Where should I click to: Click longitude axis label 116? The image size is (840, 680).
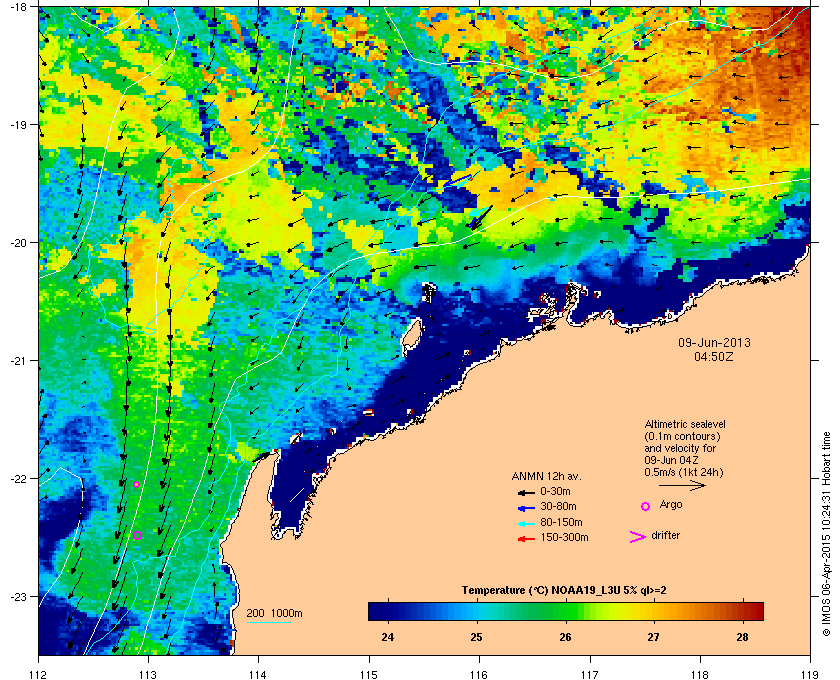point(479,674)
